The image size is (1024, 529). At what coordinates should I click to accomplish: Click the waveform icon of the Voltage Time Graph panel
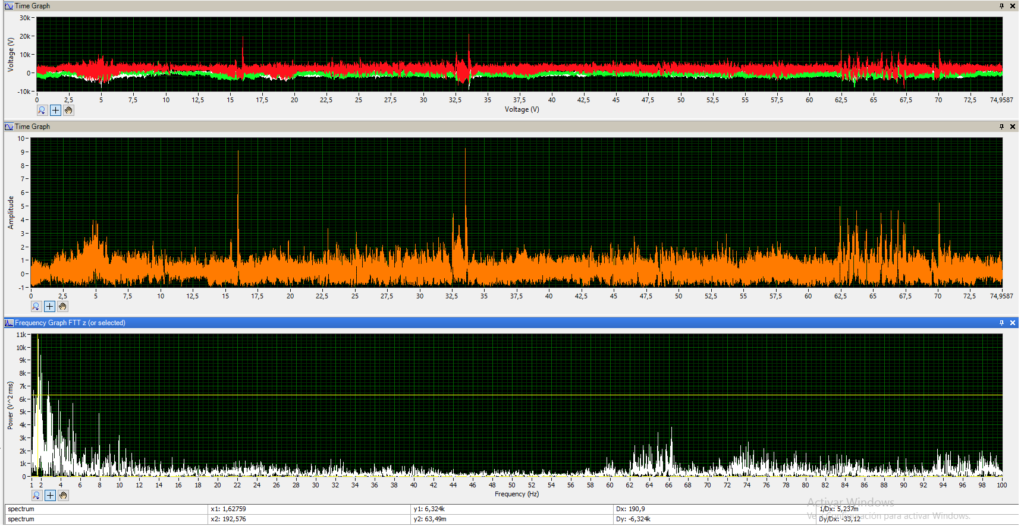coord(9,5)
